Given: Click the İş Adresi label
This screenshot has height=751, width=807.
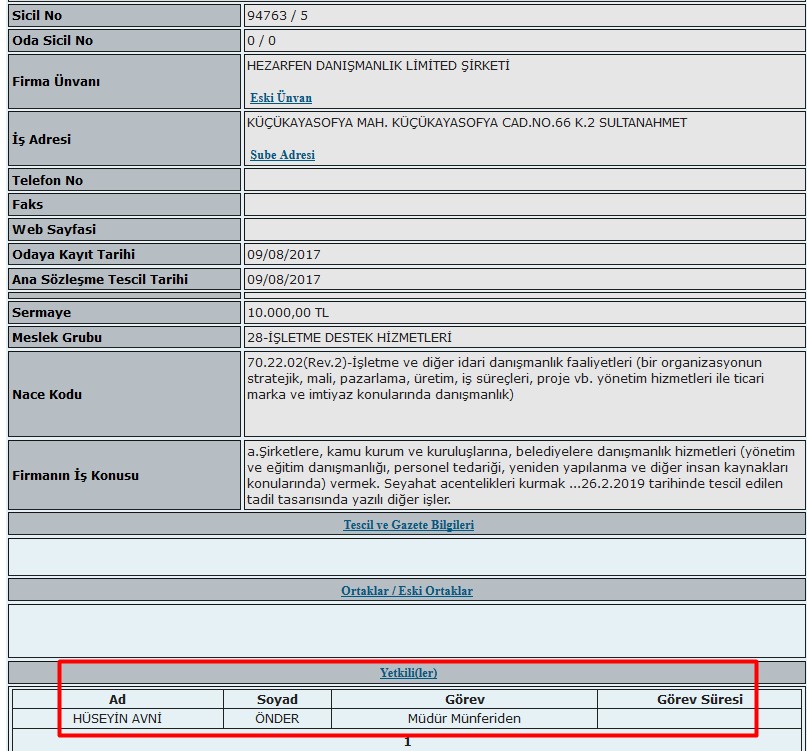Looking at the screenshot, I should 42,139.
